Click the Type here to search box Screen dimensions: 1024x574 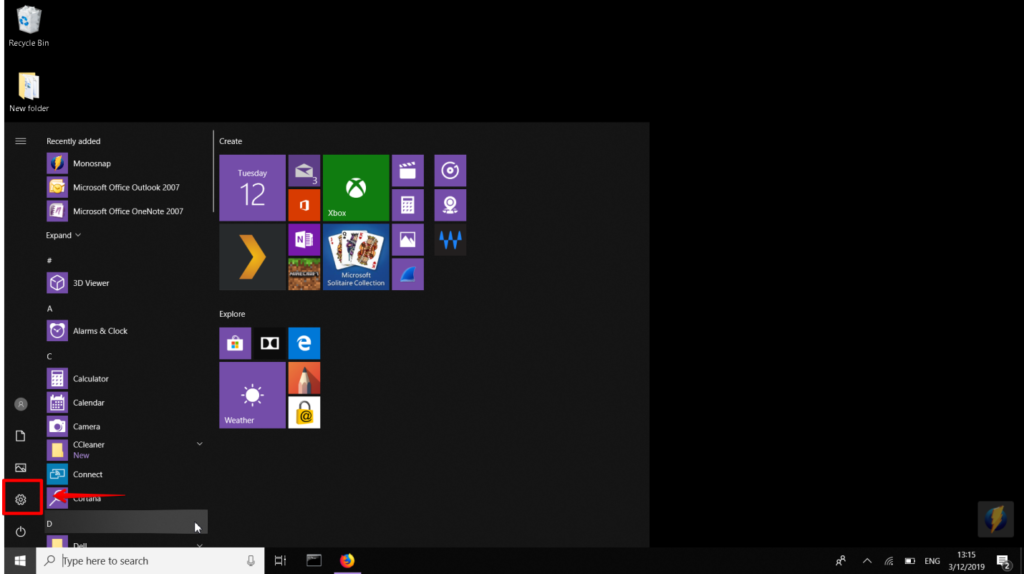pos(150,561)
